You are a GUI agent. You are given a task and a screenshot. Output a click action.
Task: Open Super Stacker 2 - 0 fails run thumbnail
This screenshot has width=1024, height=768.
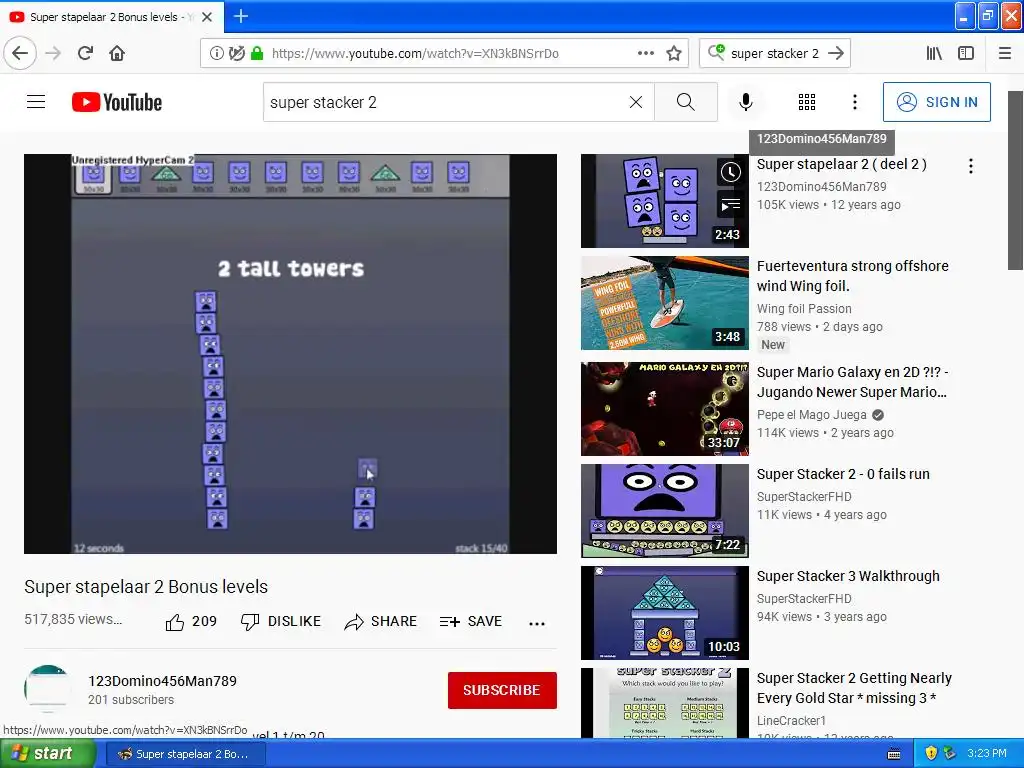coord(664,511)
